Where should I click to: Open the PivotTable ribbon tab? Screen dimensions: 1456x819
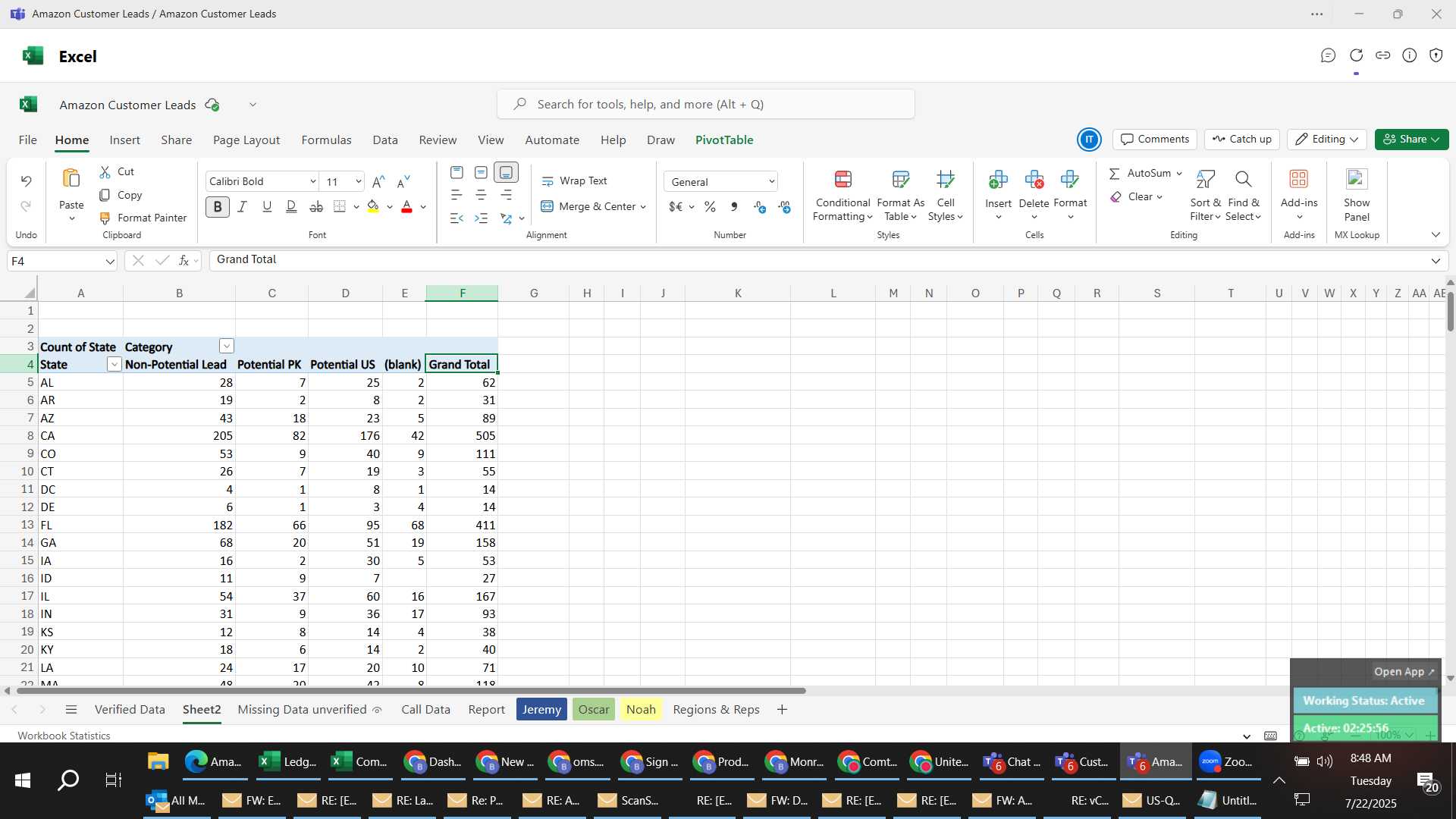point(724,140)
